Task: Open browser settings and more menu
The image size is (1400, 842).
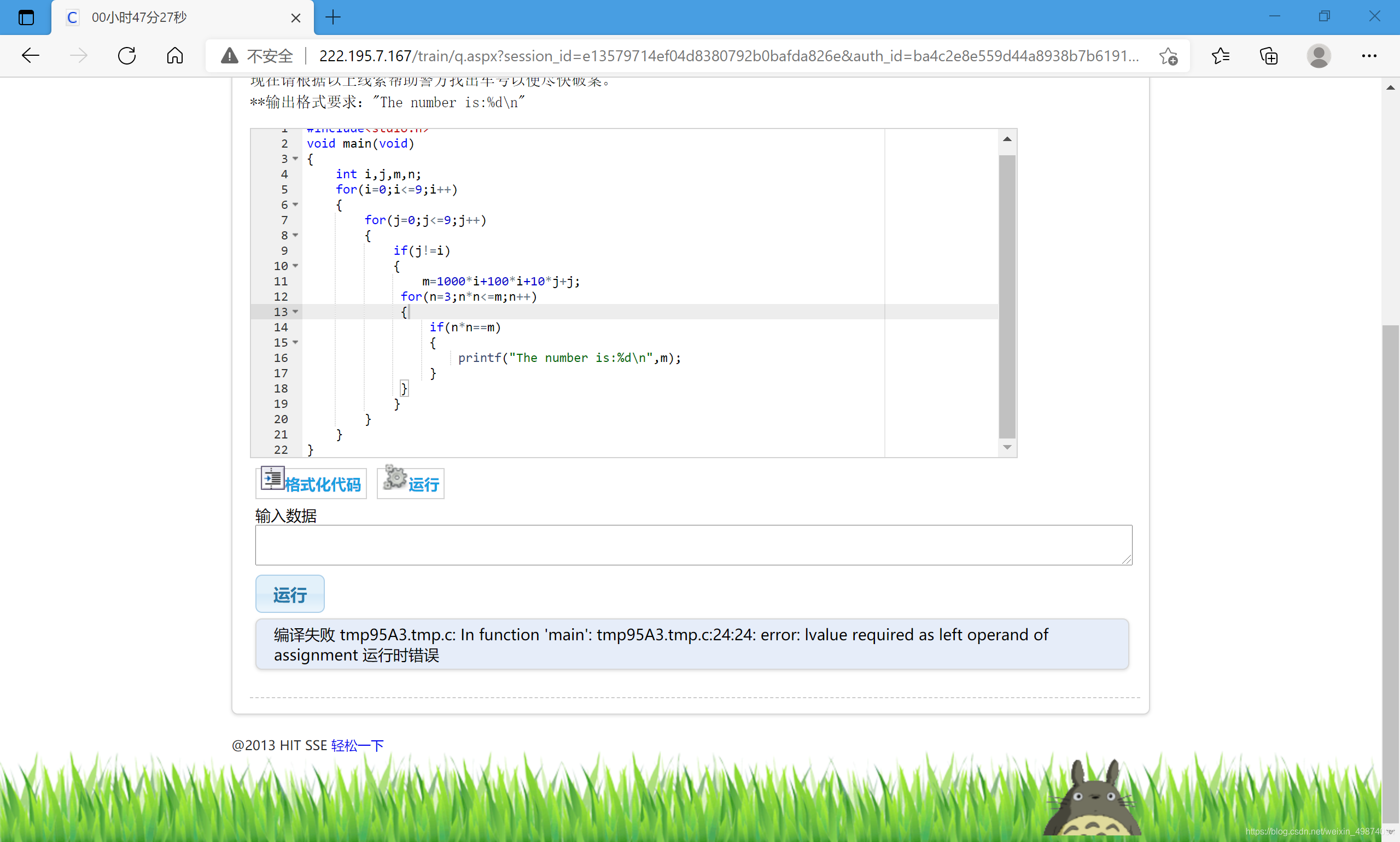Action: [x=1369, y=56]
